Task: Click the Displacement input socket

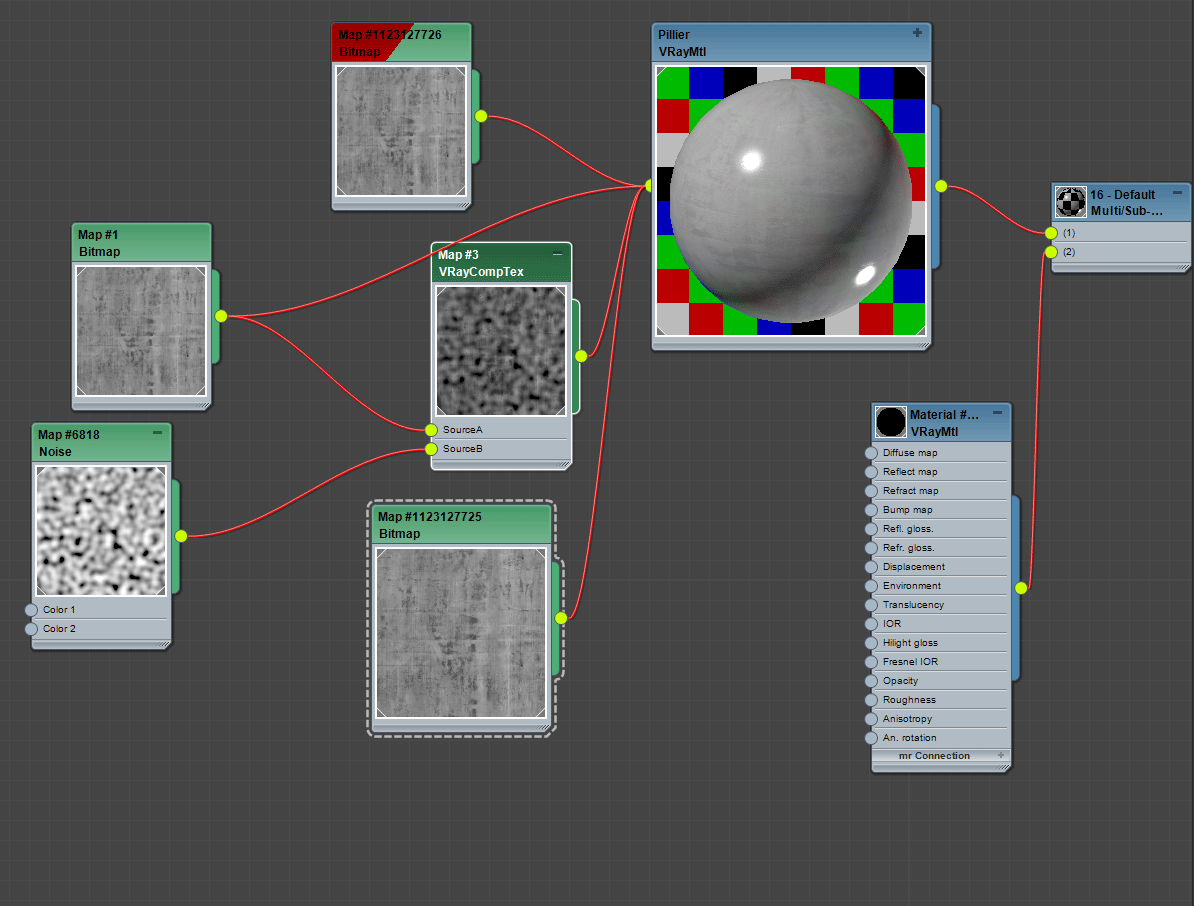Action: click(871, 567)
